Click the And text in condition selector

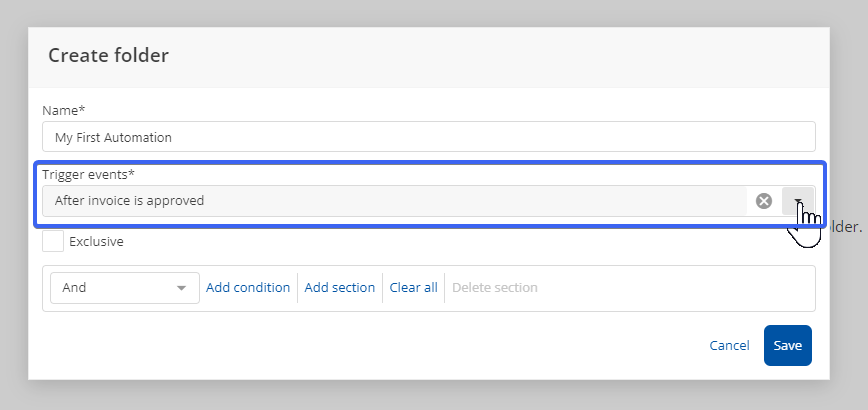[75, 287]
